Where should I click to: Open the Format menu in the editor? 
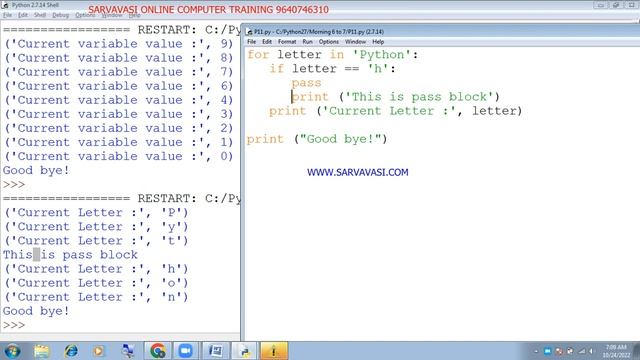pyautogui.click(x=287, y=42)
